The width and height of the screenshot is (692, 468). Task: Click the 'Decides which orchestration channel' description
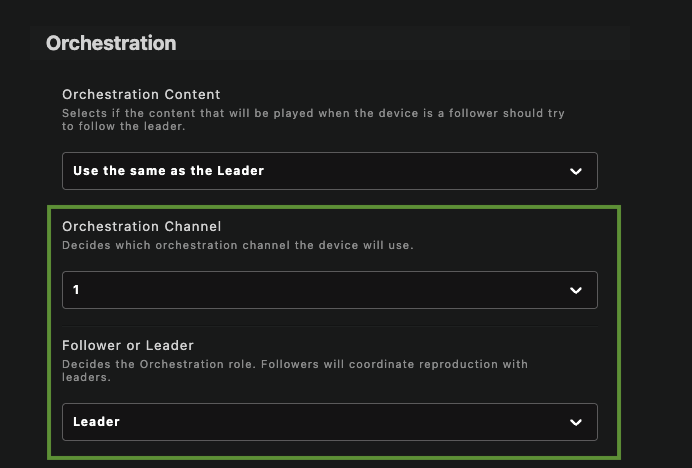(238, 245)
